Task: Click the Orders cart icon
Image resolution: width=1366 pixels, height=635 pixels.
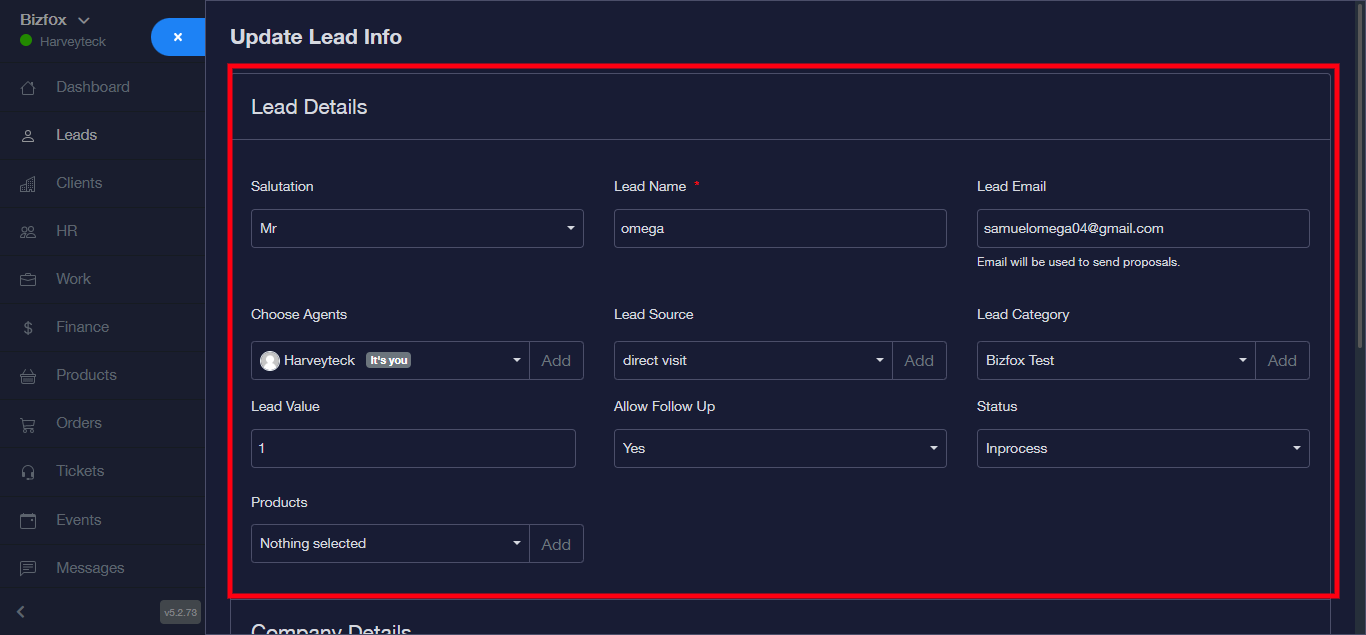Action: pos(28,424)
